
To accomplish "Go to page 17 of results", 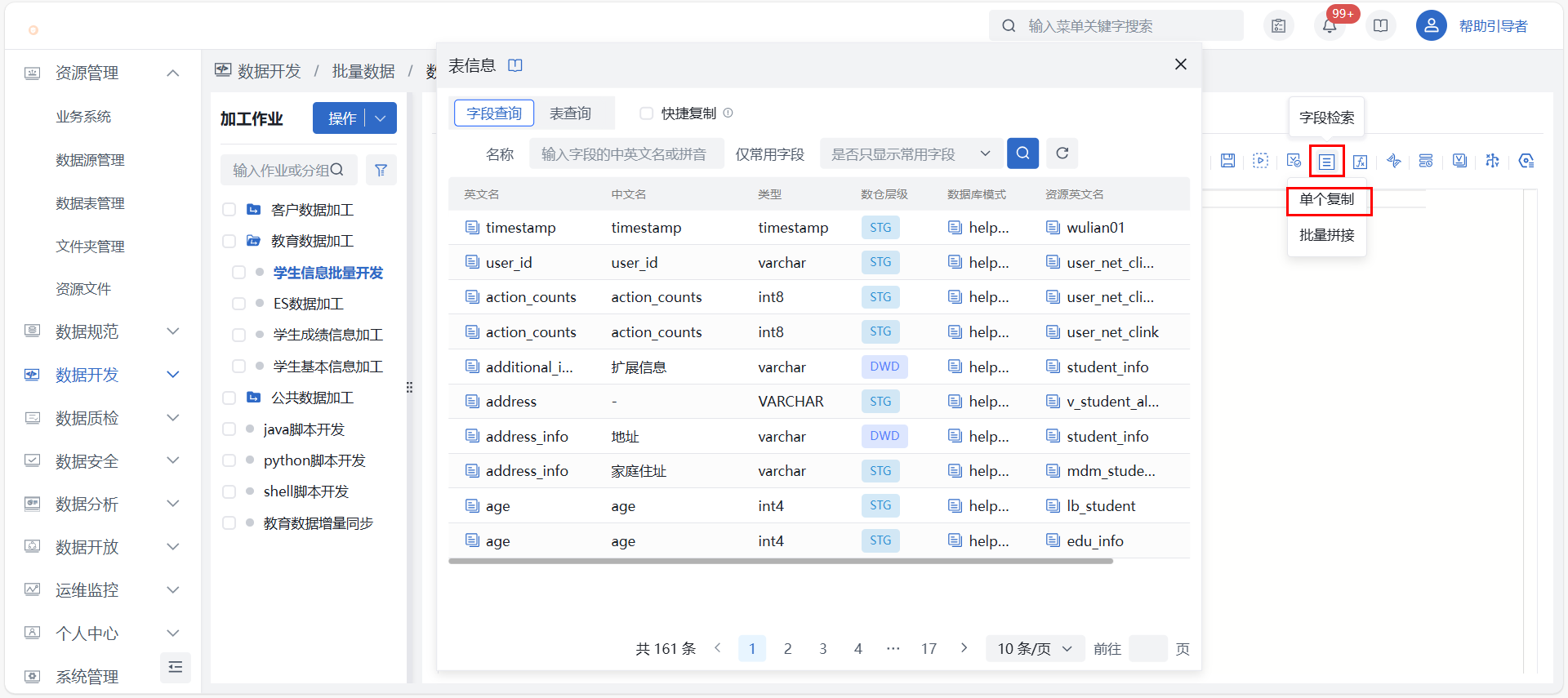I will click(x=929, y=649).
